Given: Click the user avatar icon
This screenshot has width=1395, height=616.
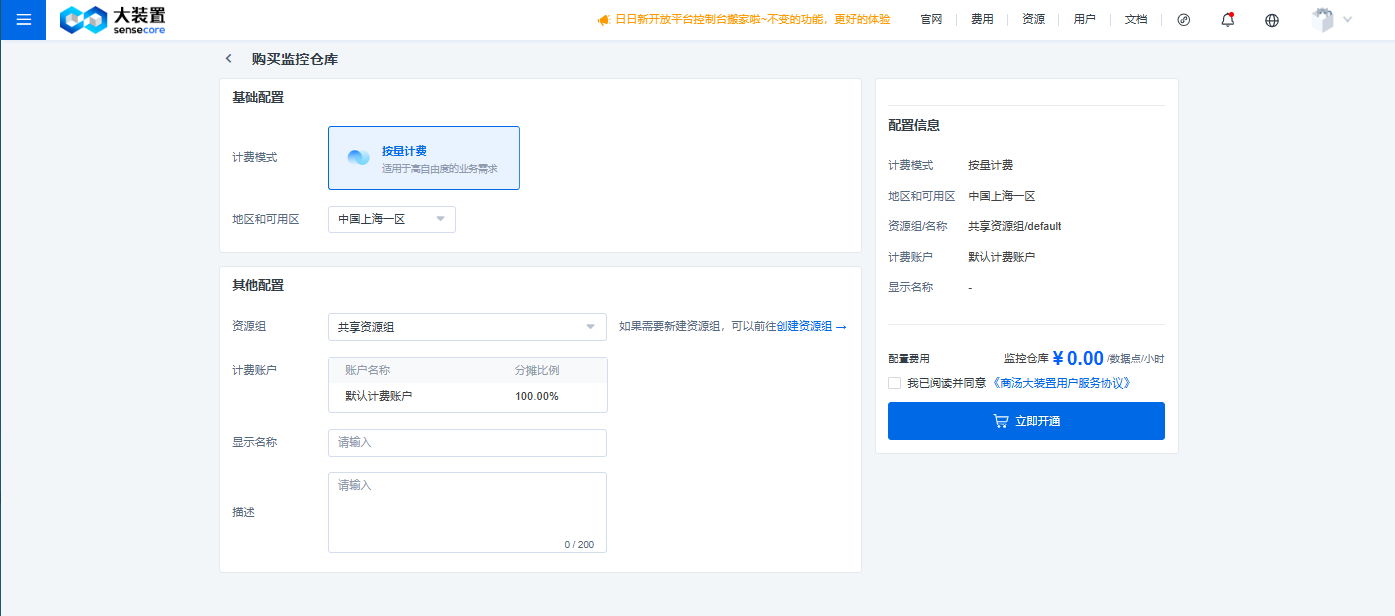Looking at the screenshot, I should coord(1323,20).
